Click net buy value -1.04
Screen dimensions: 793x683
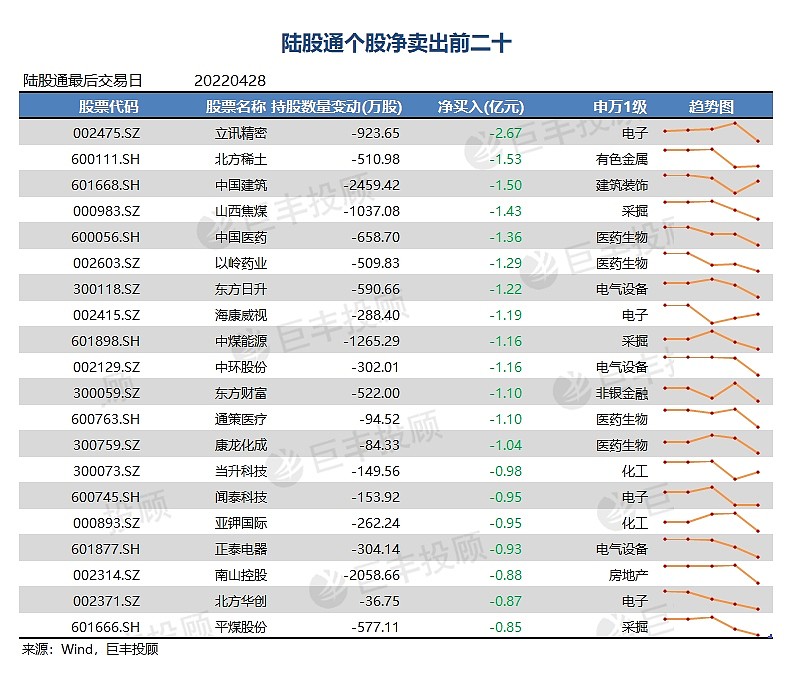(505, 445)
